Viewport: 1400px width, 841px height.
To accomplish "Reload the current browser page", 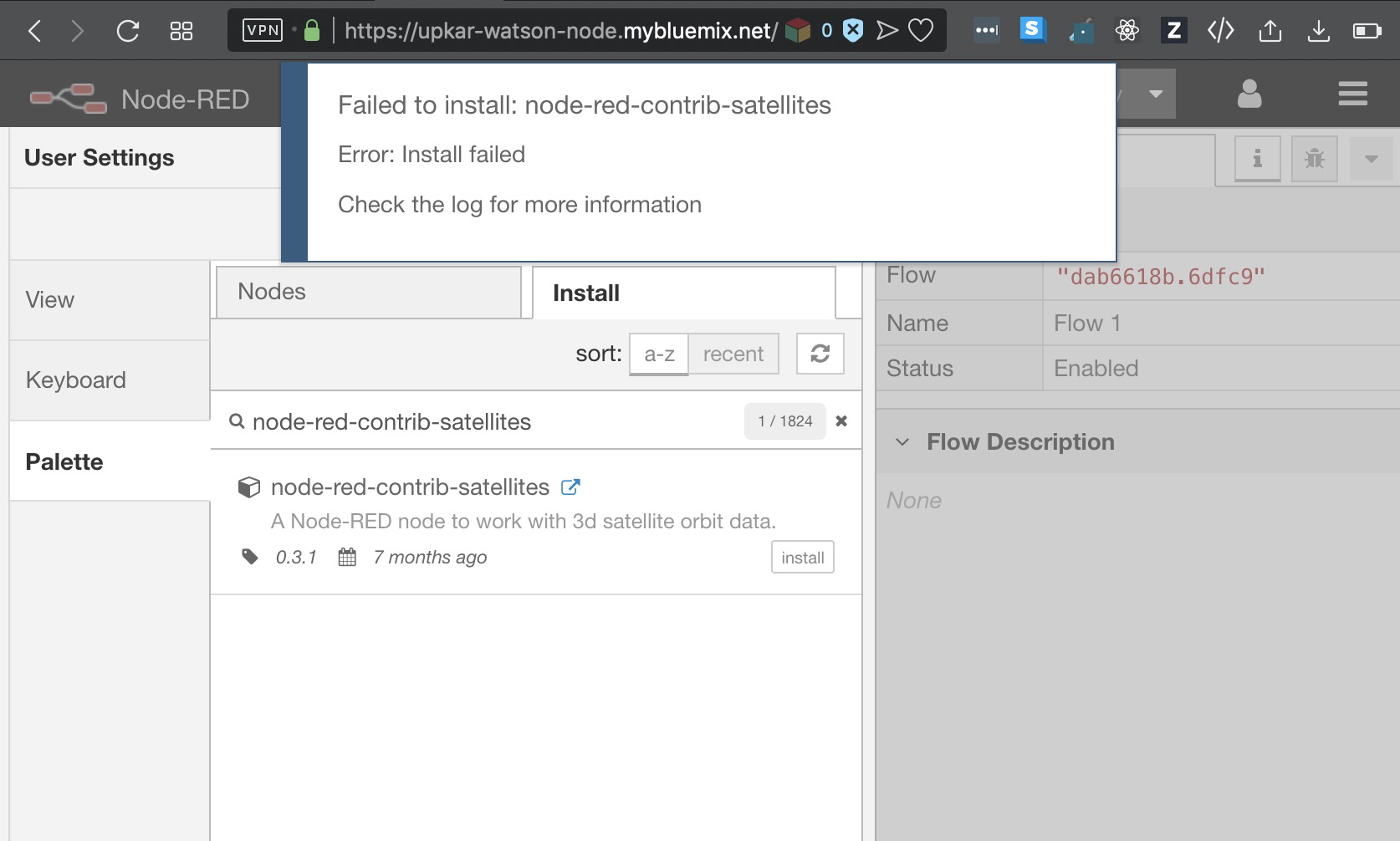I will tap(127, 31).
